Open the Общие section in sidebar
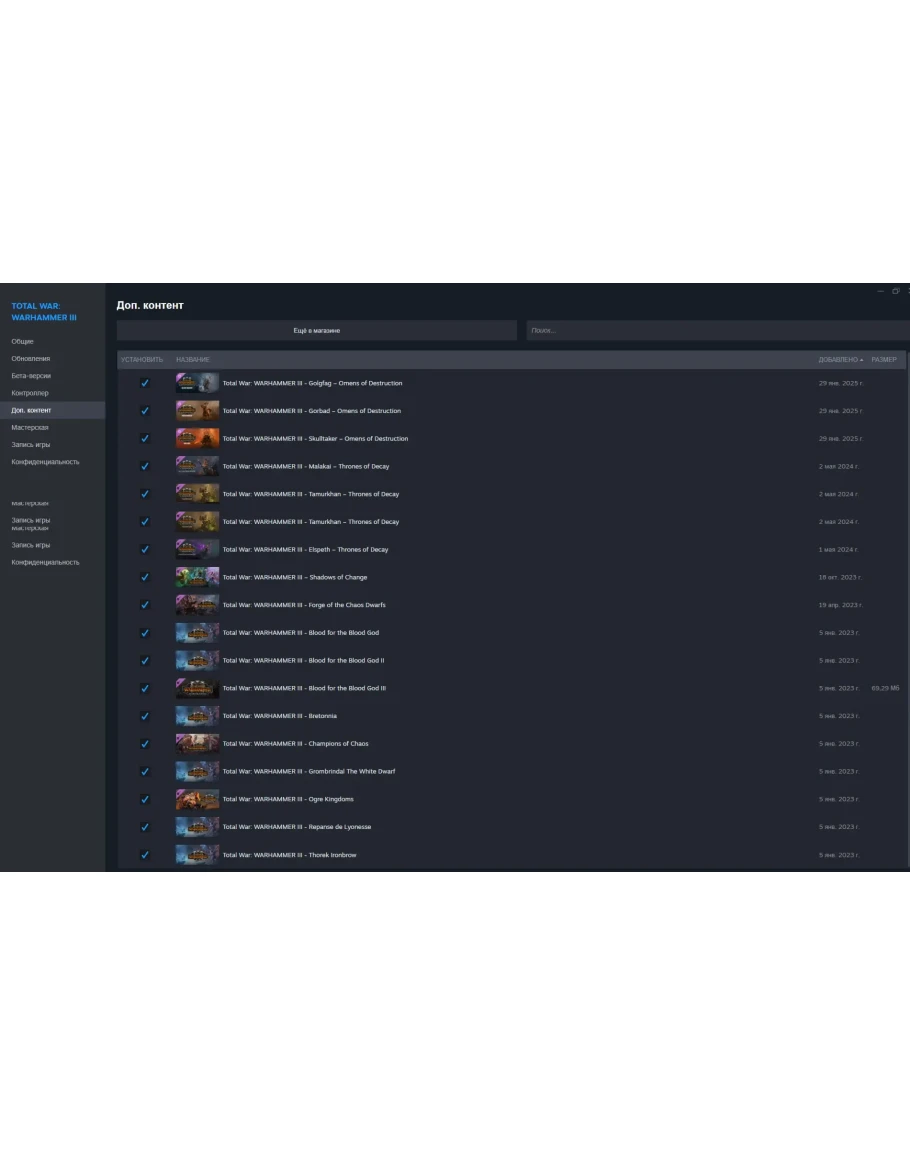This screenshot has height=1155, width=910. (x=22, y=341)
